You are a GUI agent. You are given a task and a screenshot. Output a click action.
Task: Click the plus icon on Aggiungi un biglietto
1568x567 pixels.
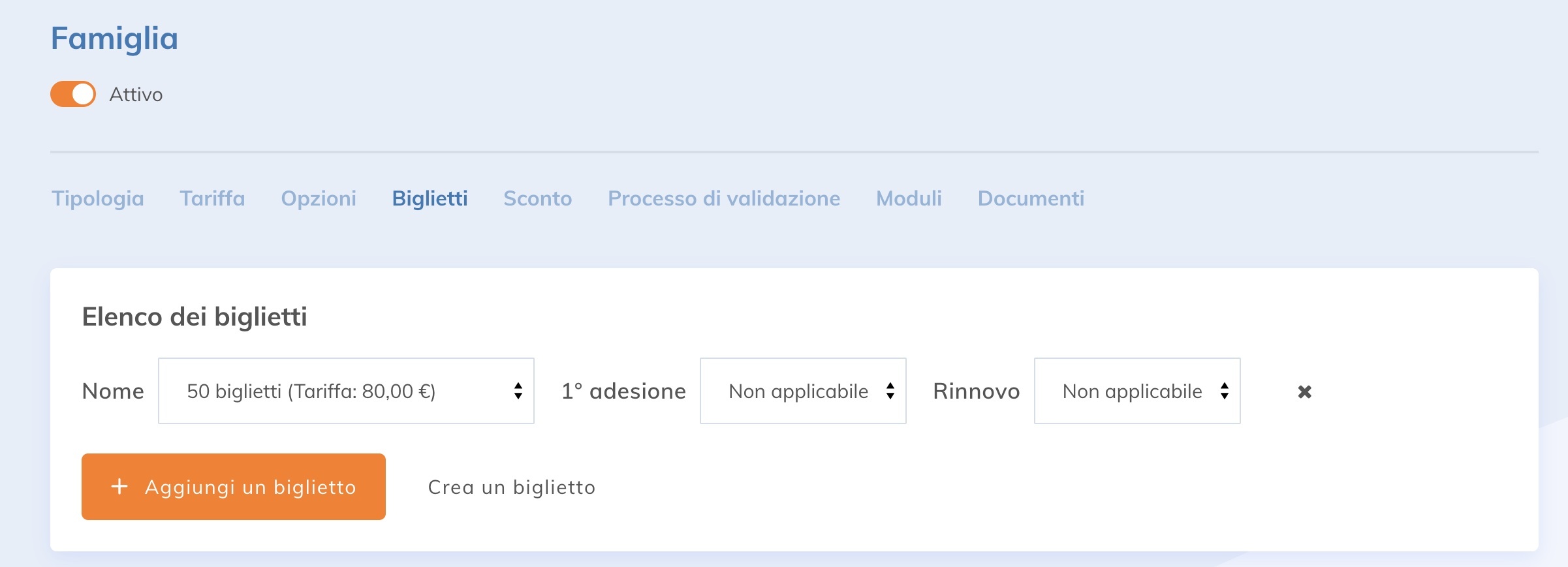click(119, 486)
